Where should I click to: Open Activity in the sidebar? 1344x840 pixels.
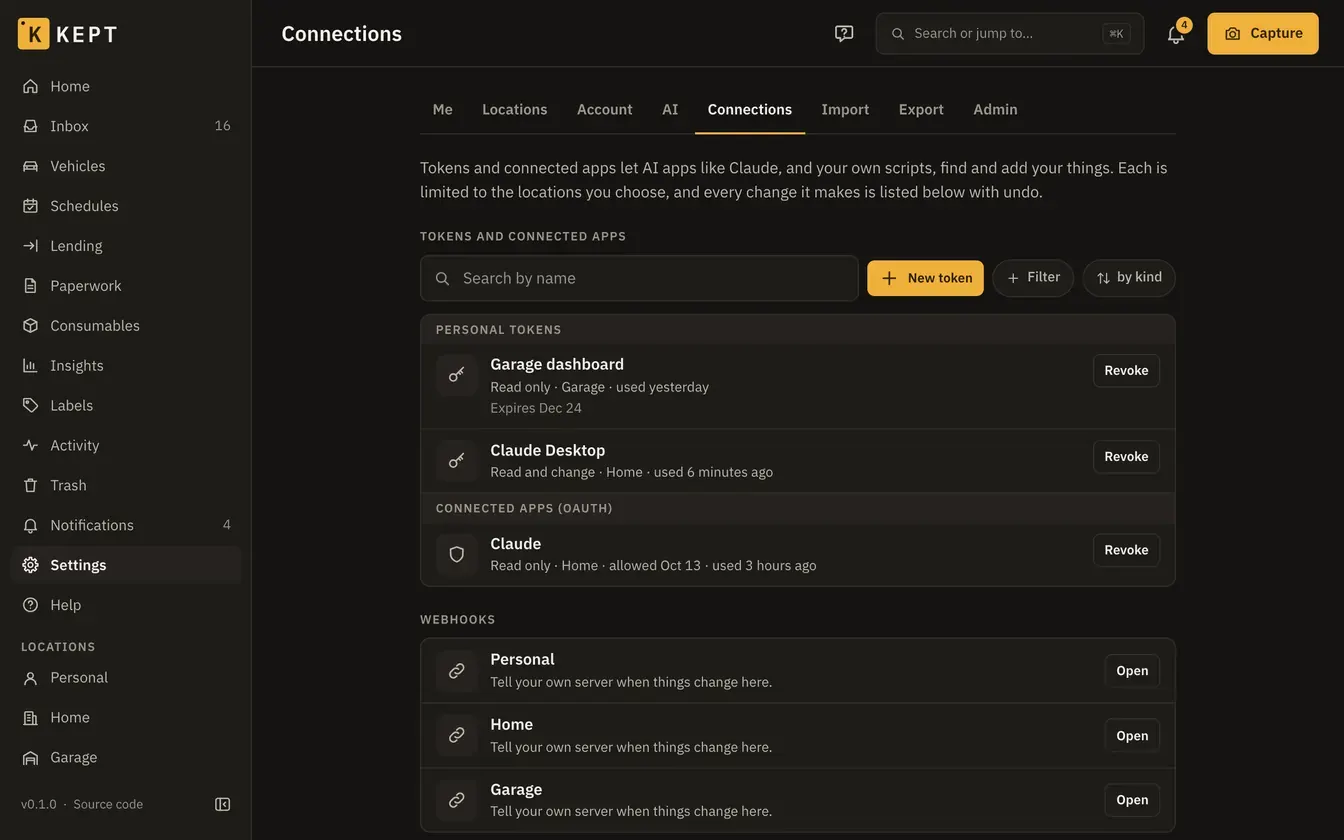pyautogui.click(x=126, y=446)
